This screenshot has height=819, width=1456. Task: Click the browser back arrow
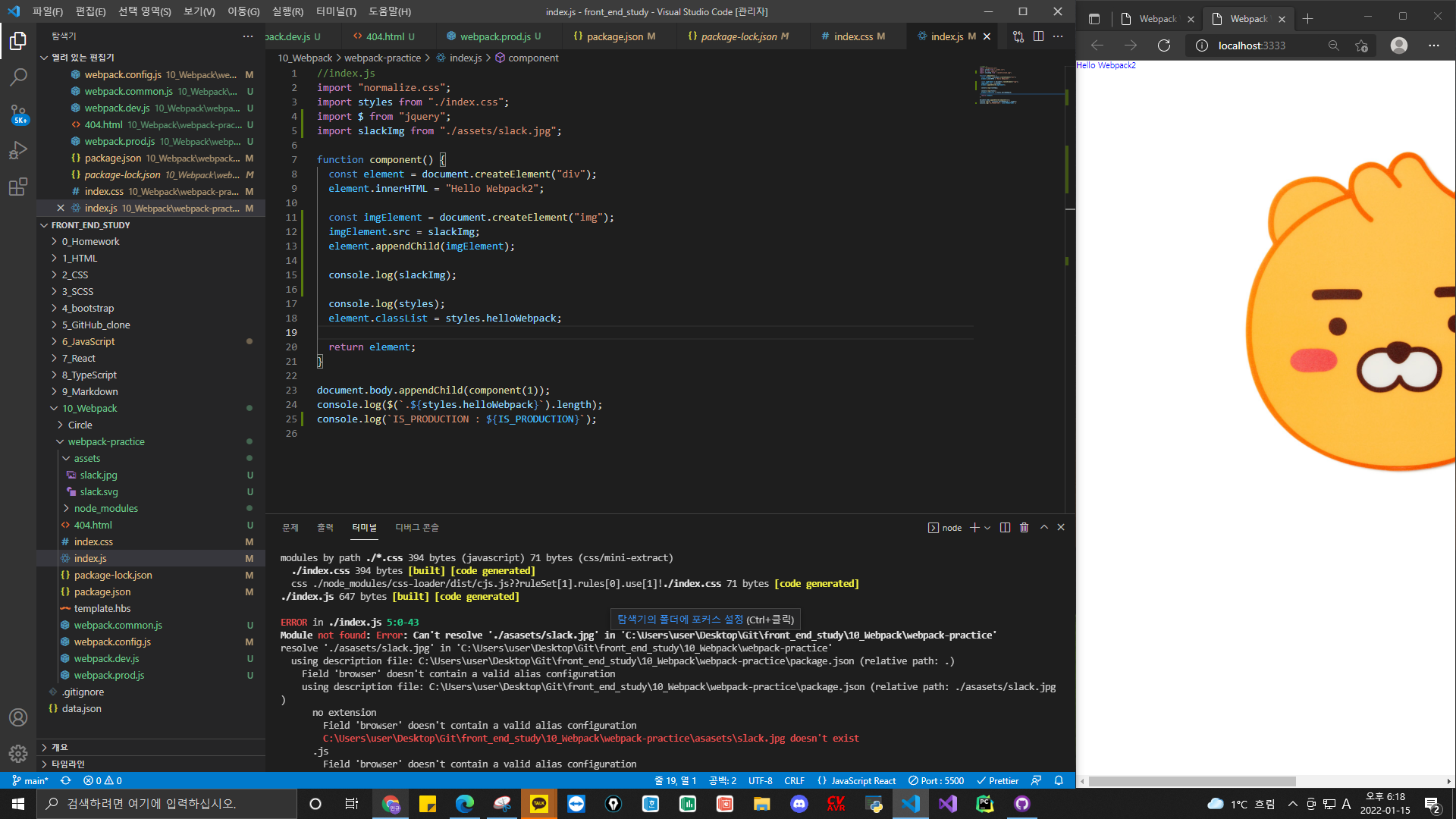point(1097,45)
